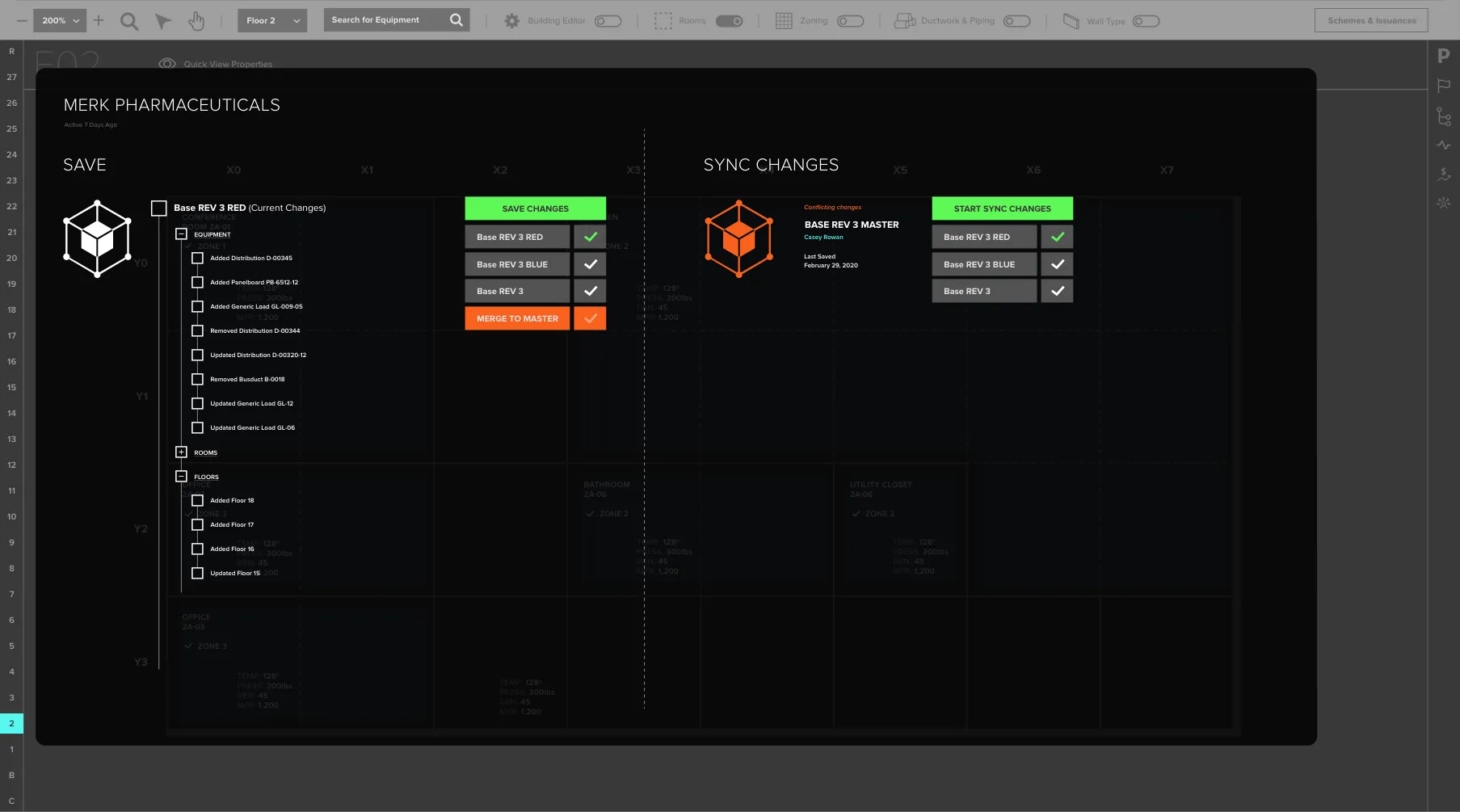Open the P panel in right sidebar
Screen dimensions: 1460x812
point(1444,56)
